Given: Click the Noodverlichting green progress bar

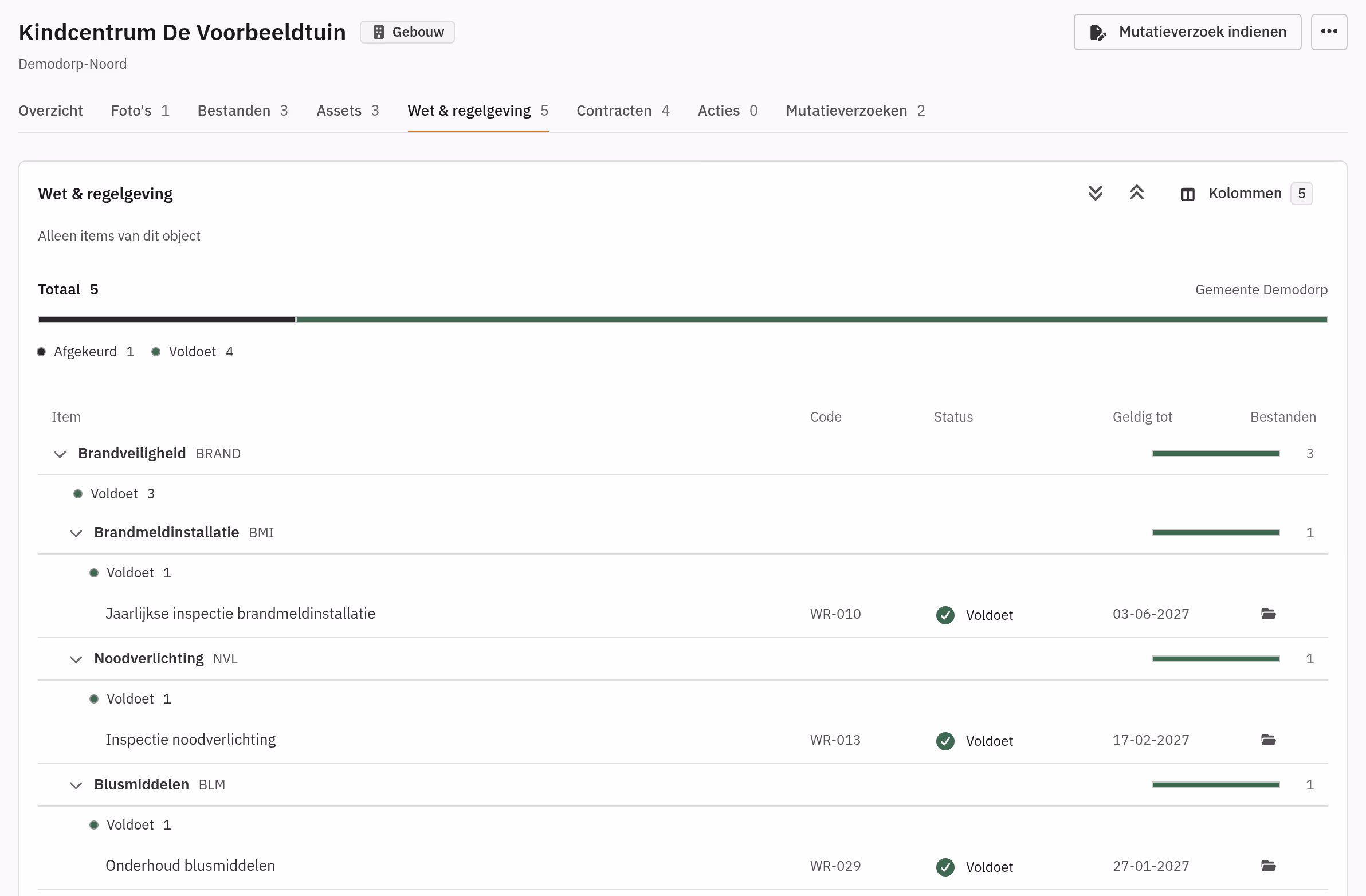Looking at the screenshot, I should [1215, 658].
